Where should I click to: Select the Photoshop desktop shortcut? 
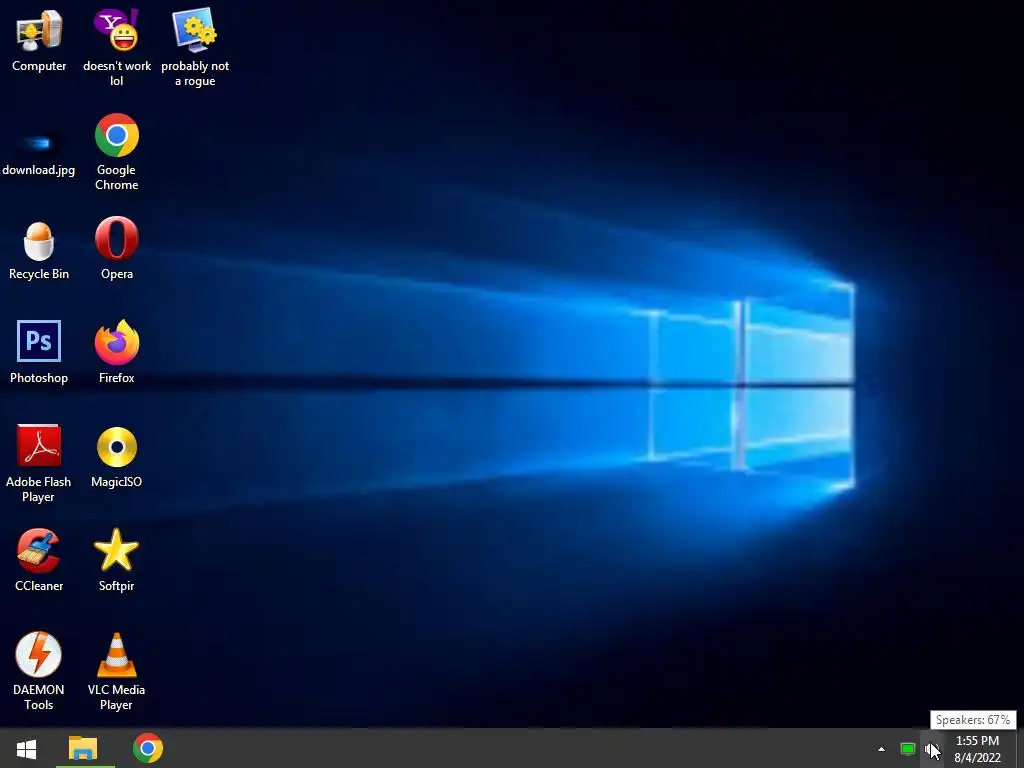(39, 341)
